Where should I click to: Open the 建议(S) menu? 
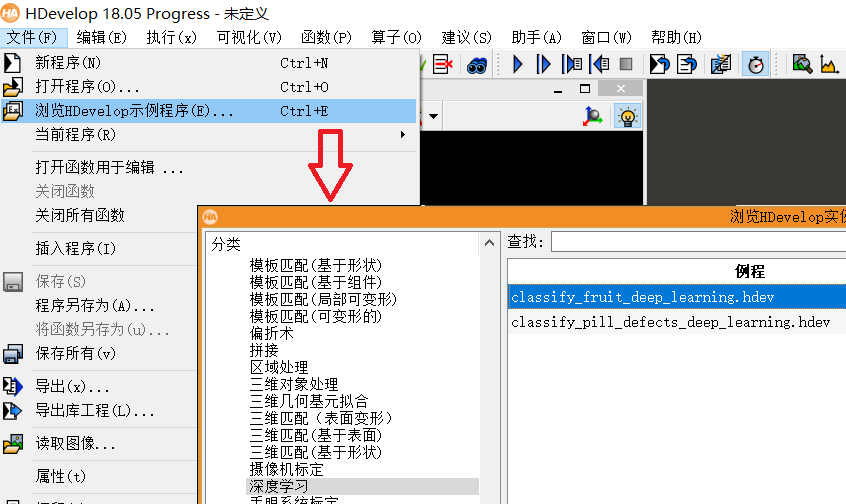point(467,37)
